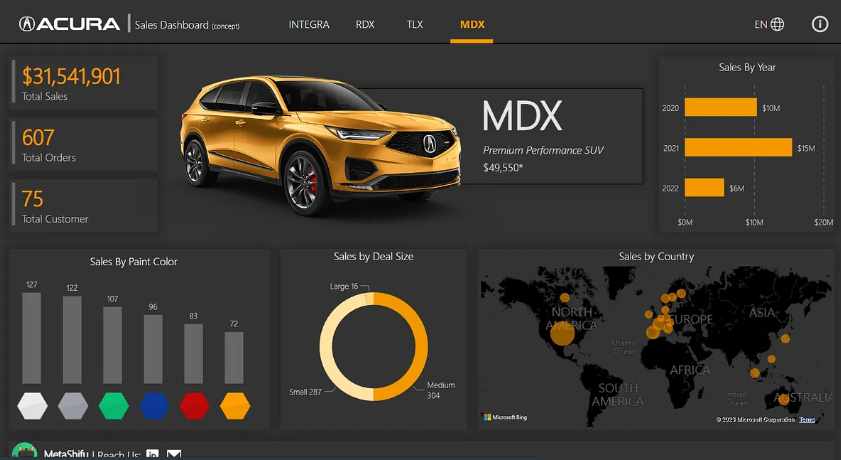Select the RDX tab
This screenshot has width=841, height=460.
pyautogui.click(x=365, y=24)
